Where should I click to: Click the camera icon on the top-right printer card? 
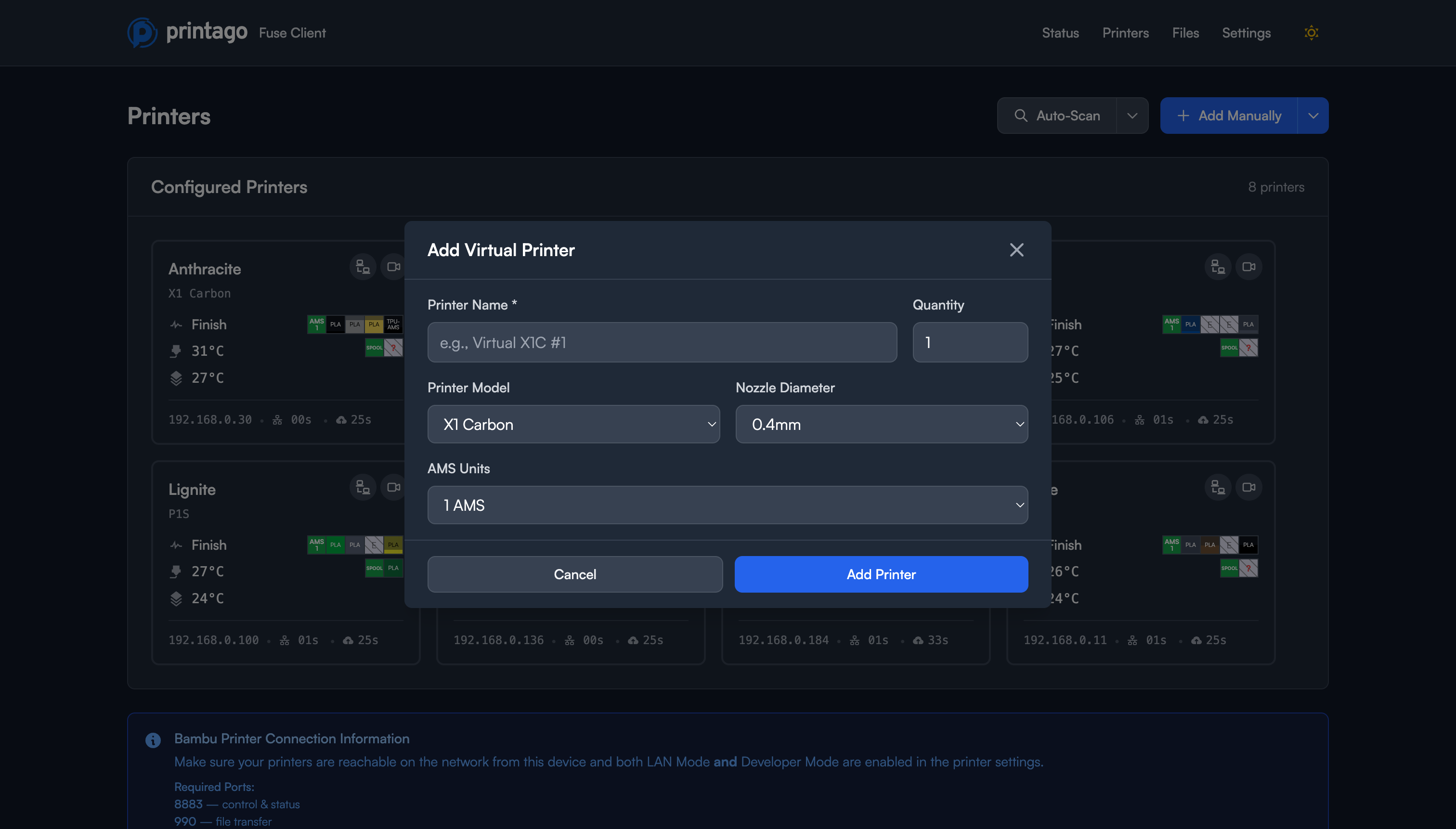[x=1249, y=267]
